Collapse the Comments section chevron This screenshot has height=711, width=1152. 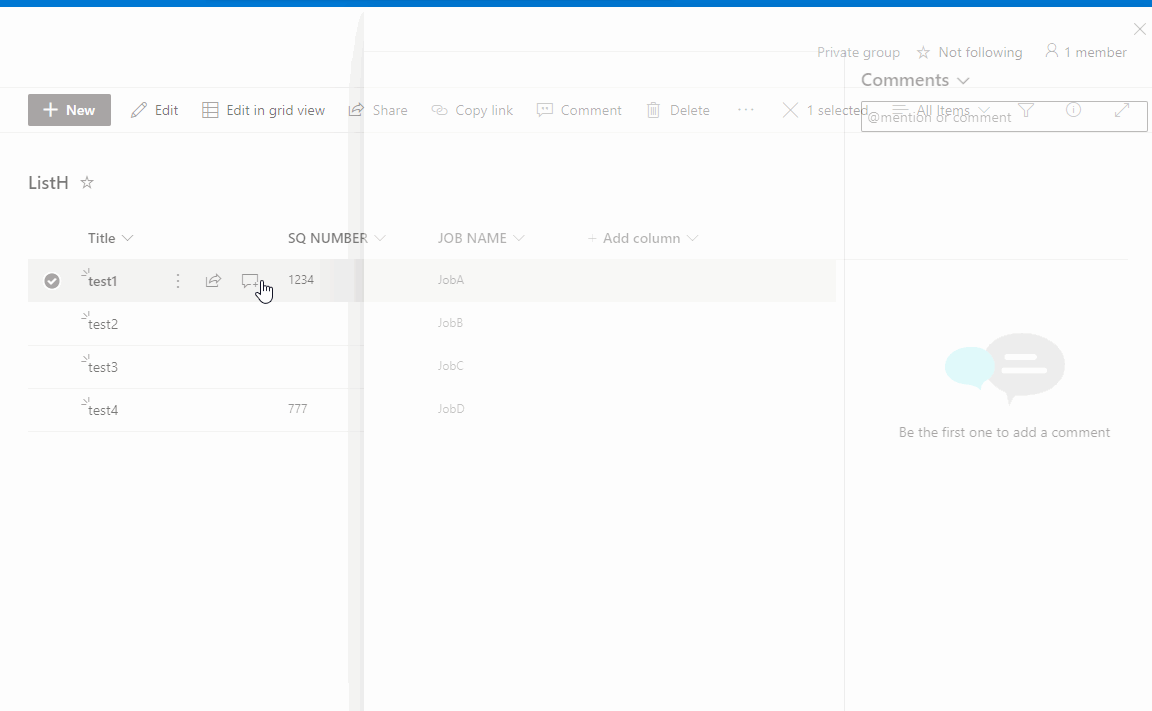point(962,80)
